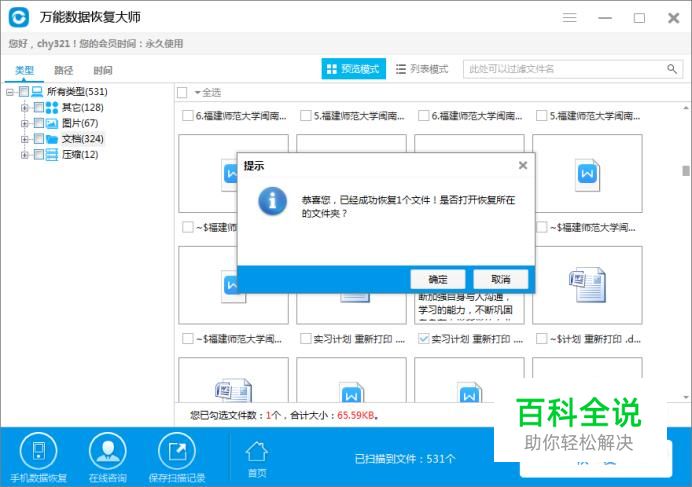Tick the unchecked 实习计划 重新打印 checkbox
This screenshot has height=487, width=692.
[305, 339]
